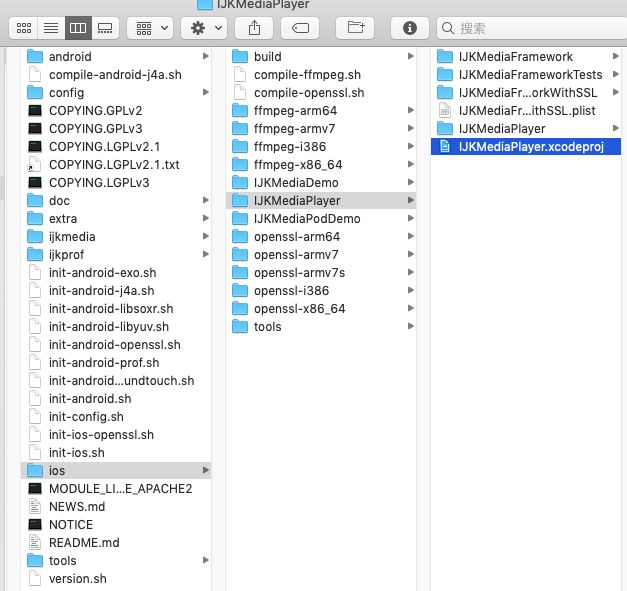Click the Edit Tags toolbar icon
Screen dimensions: 627x591
[x=300, y=28]
